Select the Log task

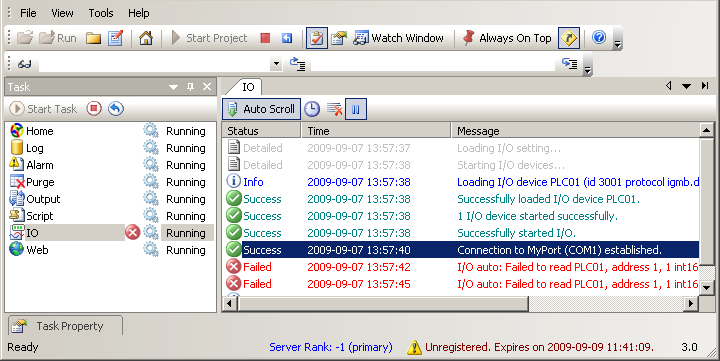pyautogui.click(x=111, y=148)
